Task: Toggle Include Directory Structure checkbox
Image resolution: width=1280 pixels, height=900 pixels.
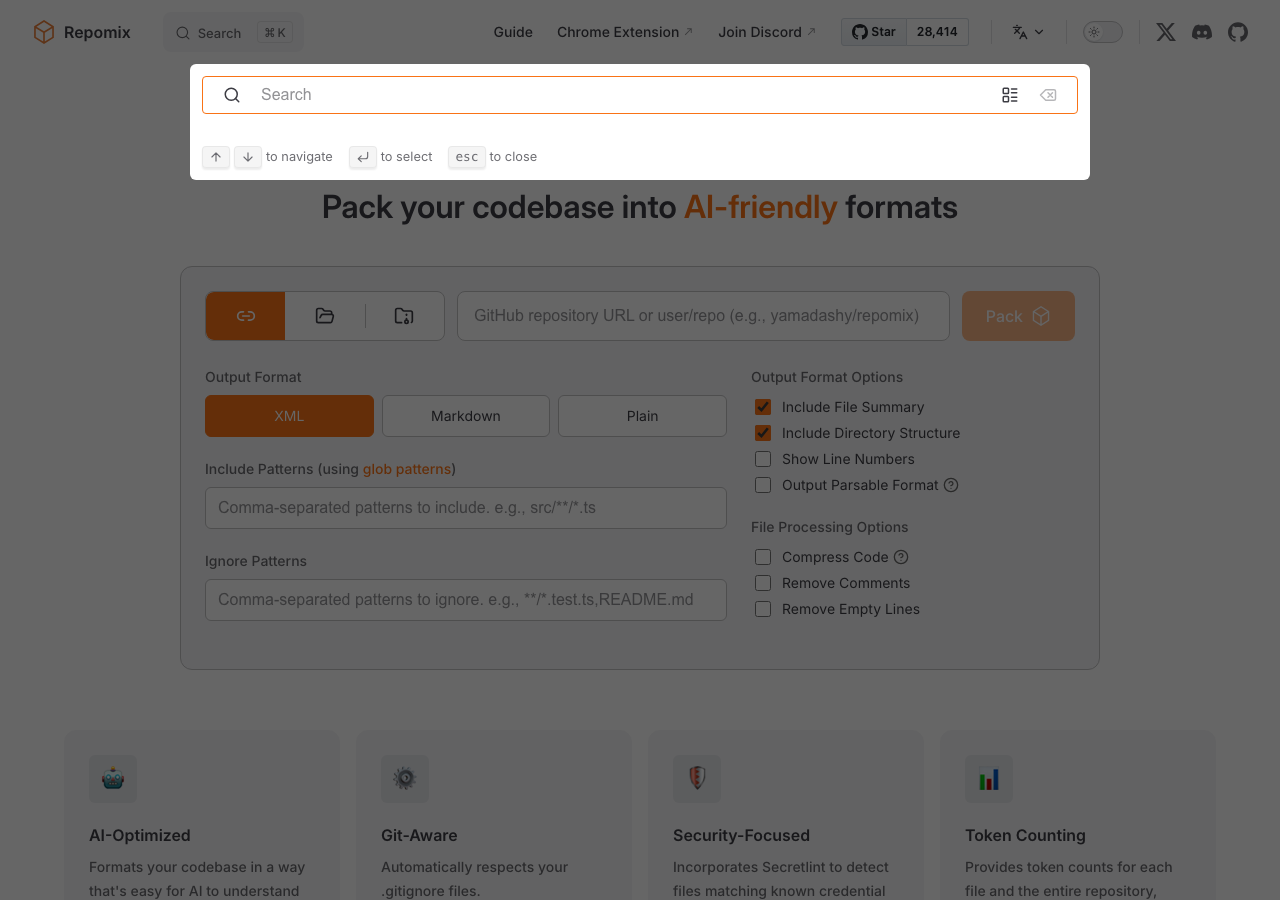Action: click(763, 433)
